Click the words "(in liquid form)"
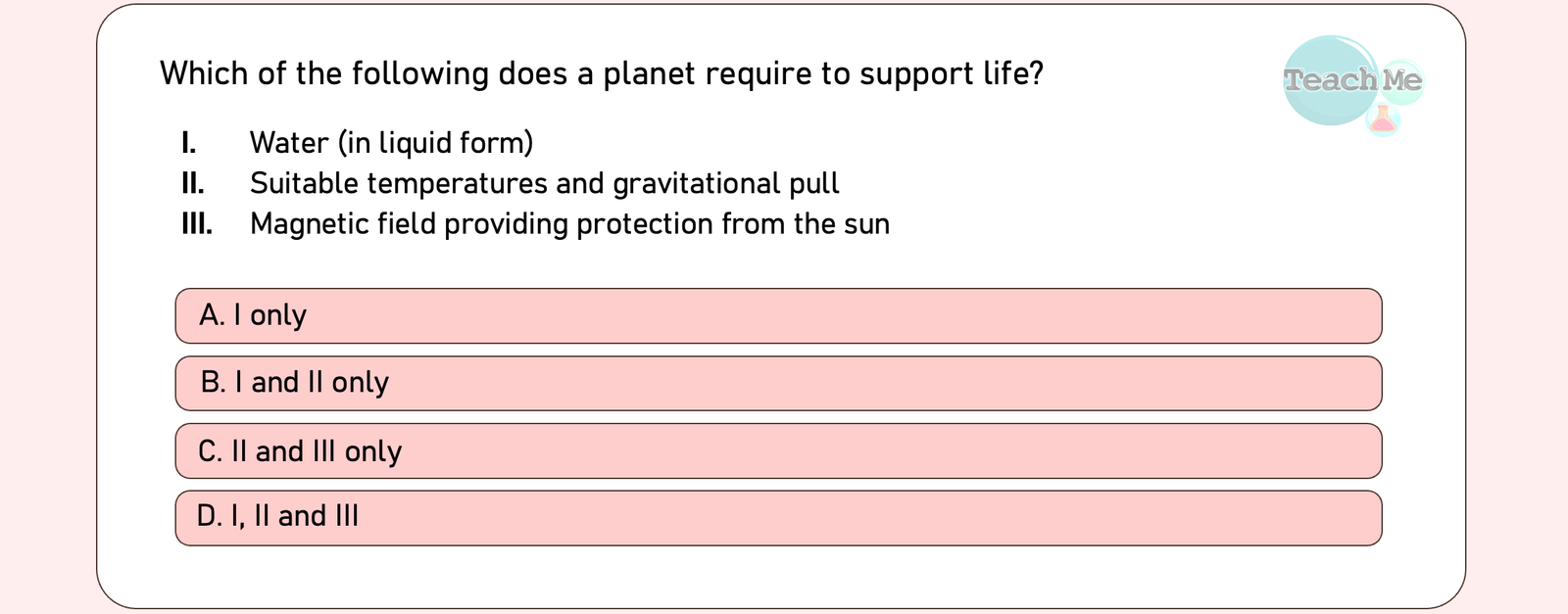The image size is (1568, 614). 436,143
